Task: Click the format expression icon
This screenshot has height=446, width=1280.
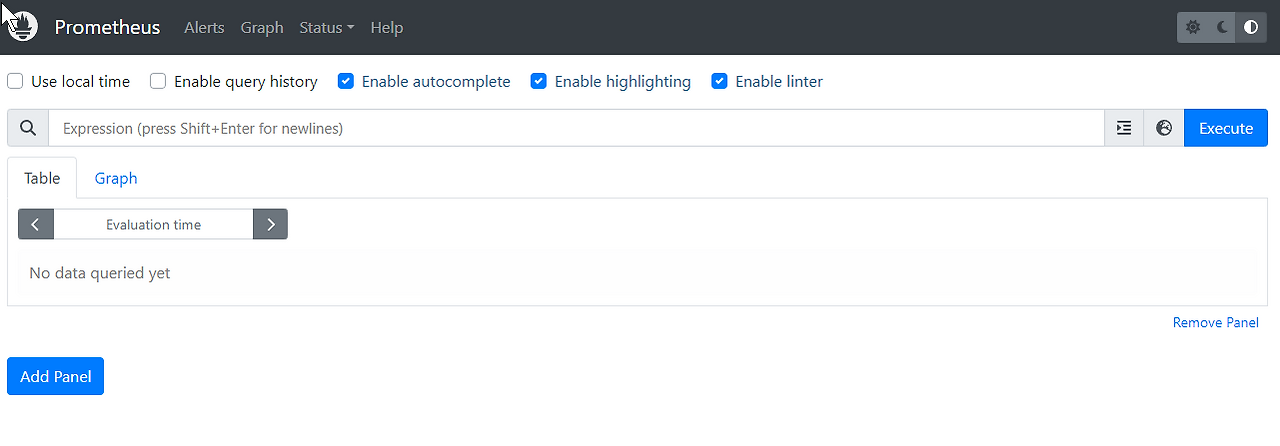Action: pyautogui.click(x=1124, y=128)
